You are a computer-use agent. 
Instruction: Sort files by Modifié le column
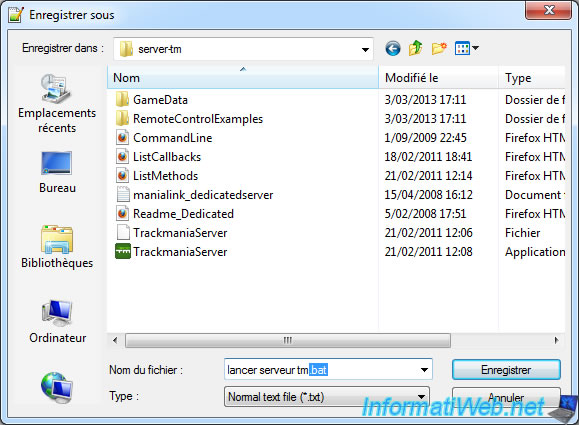[438, 78]
